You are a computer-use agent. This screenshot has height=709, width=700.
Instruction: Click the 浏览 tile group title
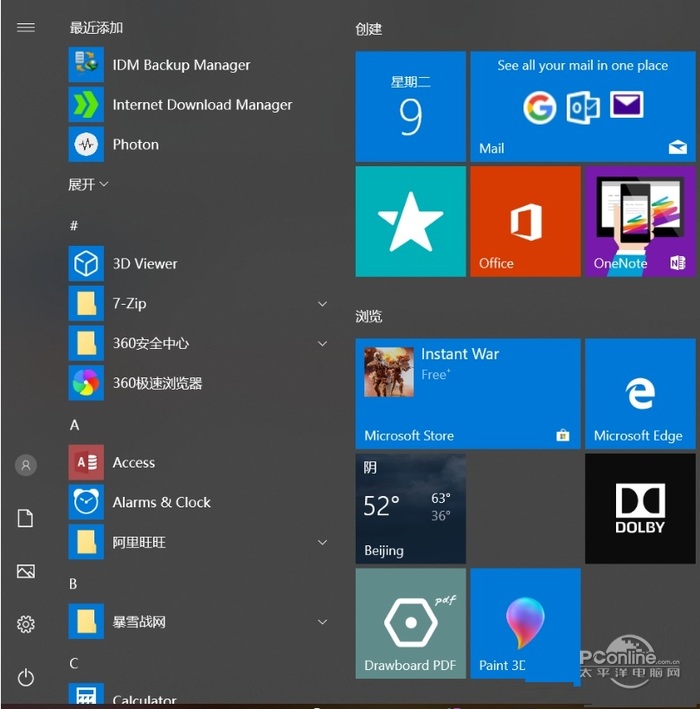(369, 316)
